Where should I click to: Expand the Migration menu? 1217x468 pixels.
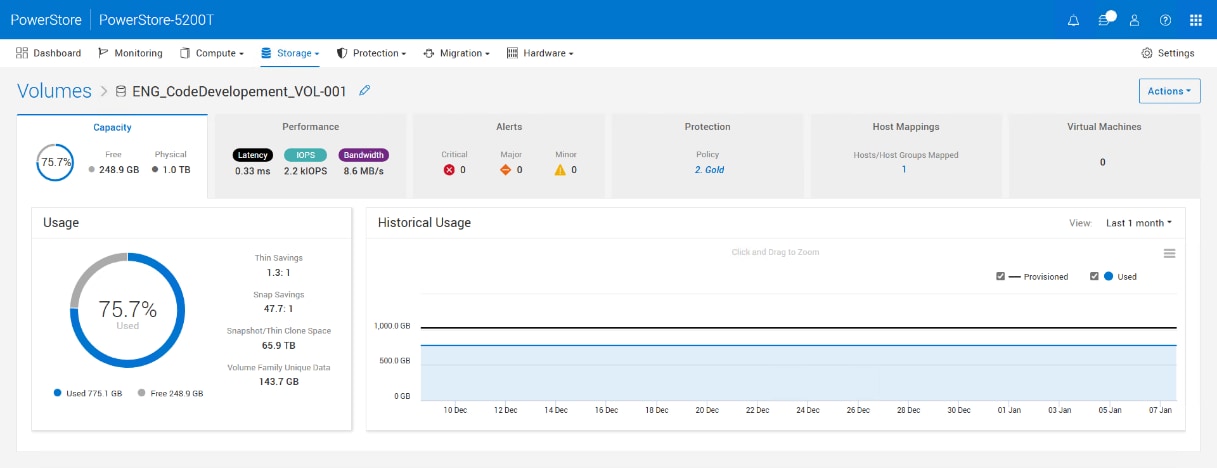[456, 53]
